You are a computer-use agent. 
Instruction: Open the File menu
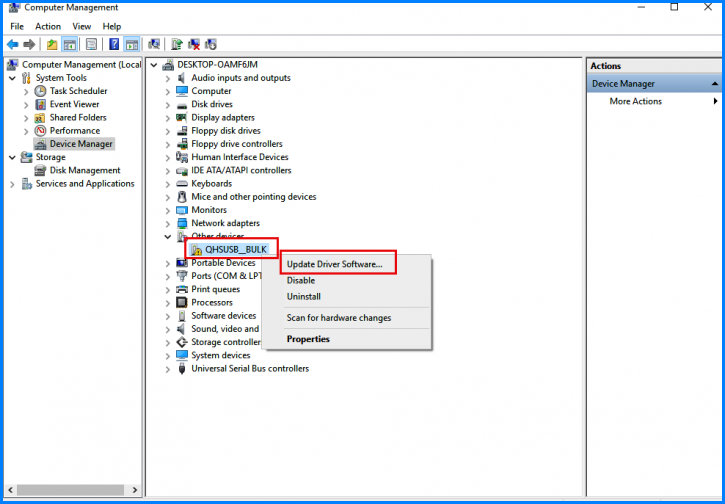point(17,26)
